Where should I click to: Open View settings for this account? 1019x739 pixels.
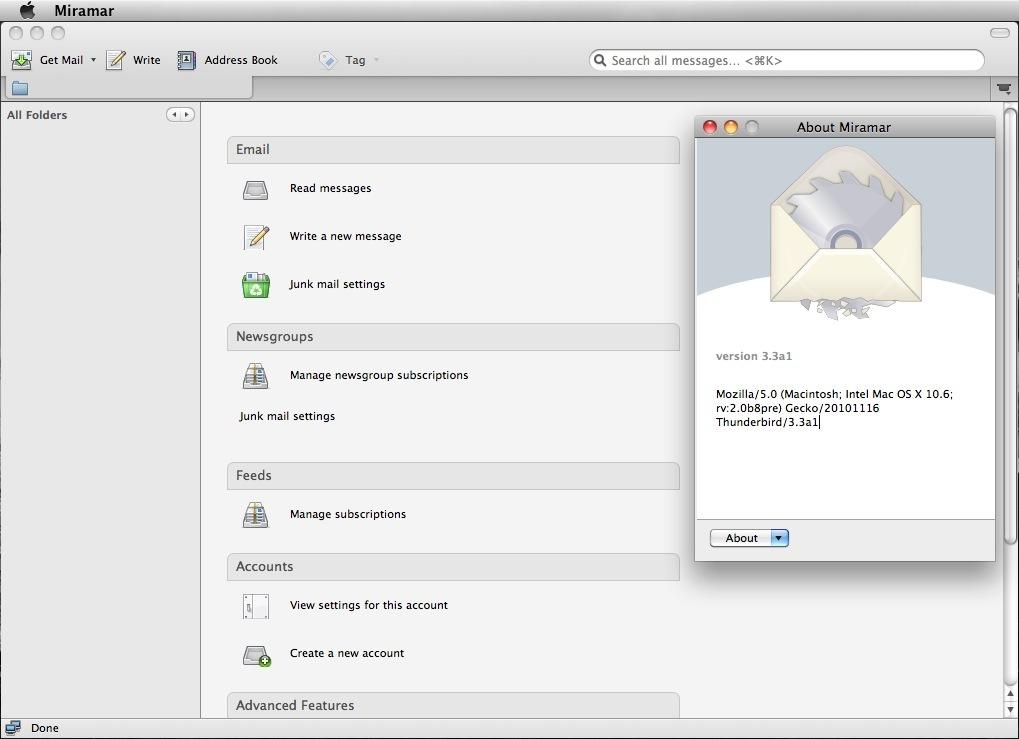coord(368,605)
